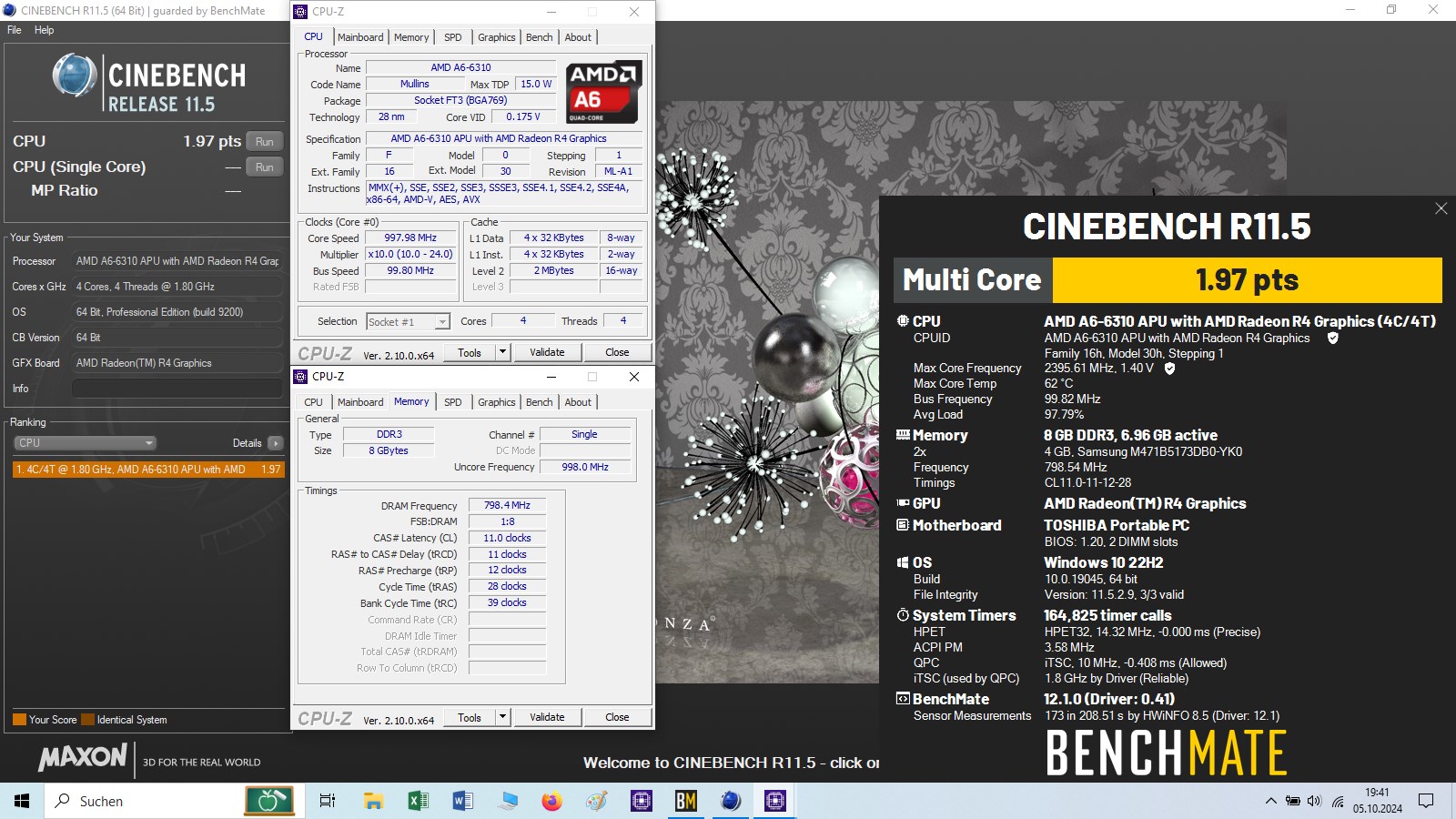Click the shield icon next to CPUID value
This screenshot has height=819, width=1456.
(x=1333, y=338)
